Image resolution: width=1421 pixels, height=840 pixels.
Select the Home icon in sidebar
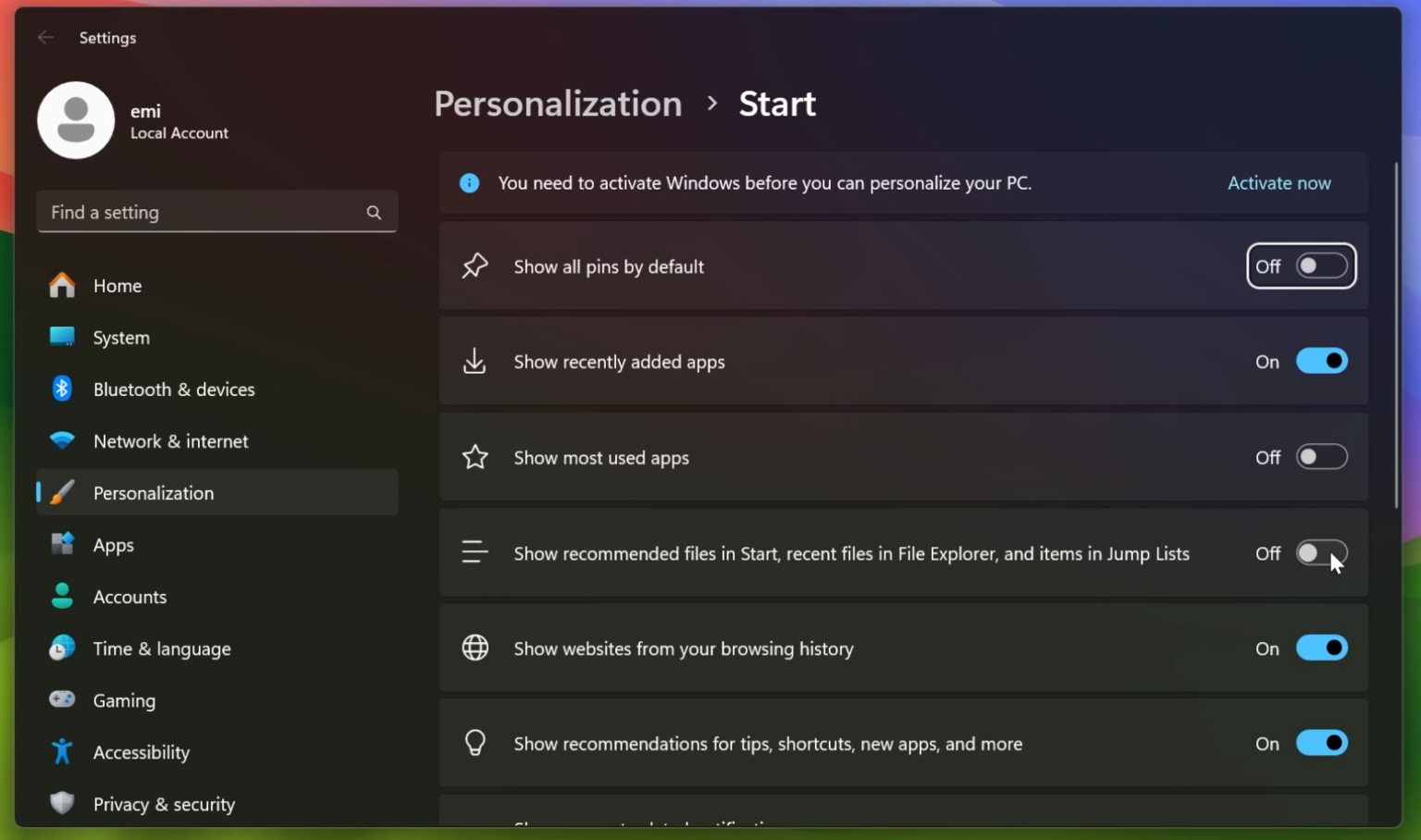[x=61, y=285]
